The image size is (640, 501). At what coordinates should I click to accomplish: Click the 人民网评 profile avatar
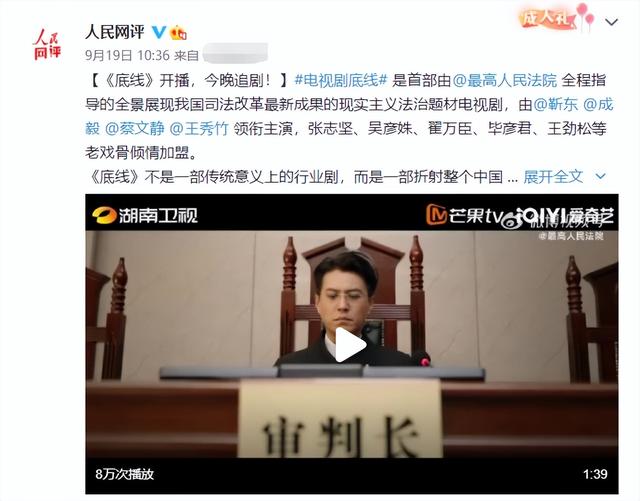click(x=46, y=45)
